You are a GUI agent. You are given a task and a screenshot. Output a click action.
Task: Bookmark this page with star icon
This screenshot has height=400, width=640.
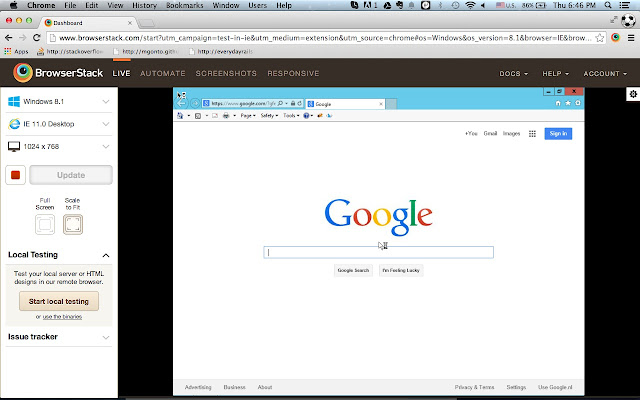click(x=600, y=38)
